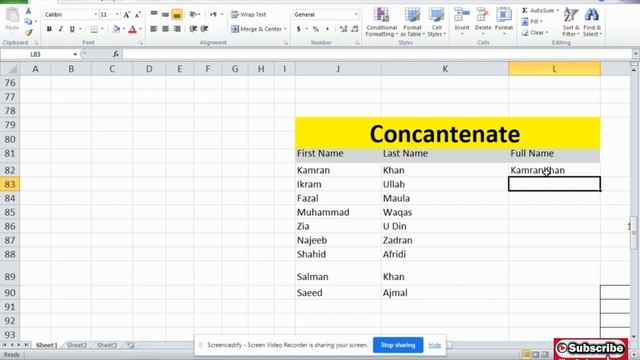Increase font size with Grow Font
The height and width of the screenshot is (360, 640).
pyautogui.click(x=127, y=15)
